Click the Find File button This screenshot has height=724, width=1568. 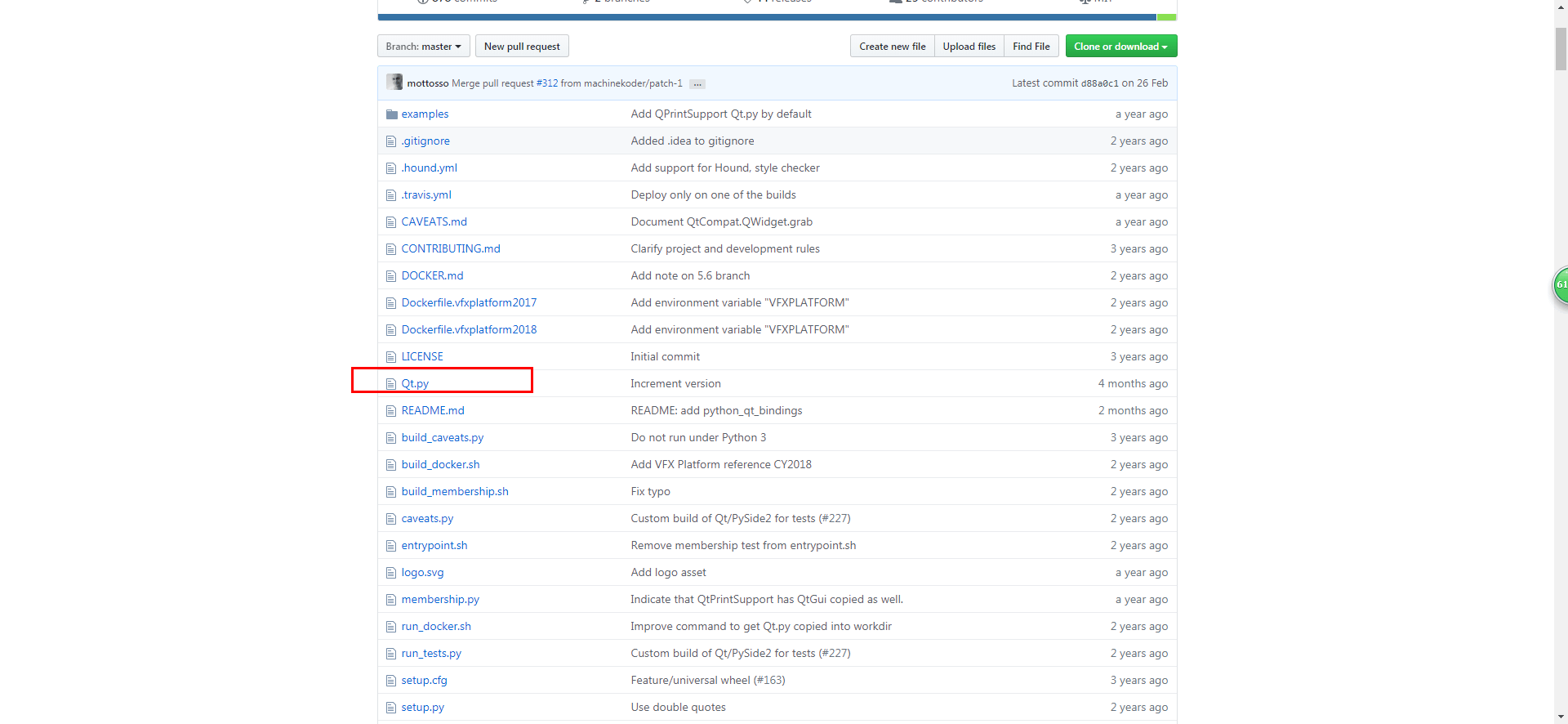[x=1031, y=47]
